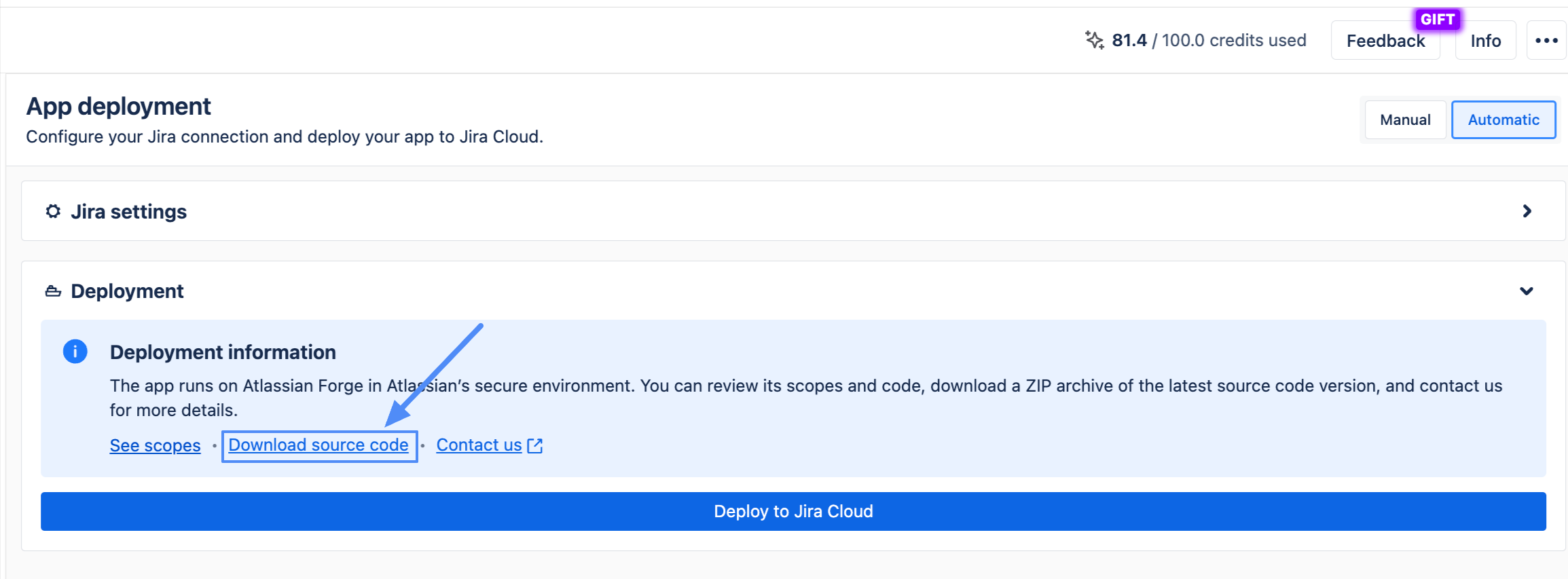Open the Feedback button
The height and width of the screenshot is (579, 1568).
click(1385, 41)
